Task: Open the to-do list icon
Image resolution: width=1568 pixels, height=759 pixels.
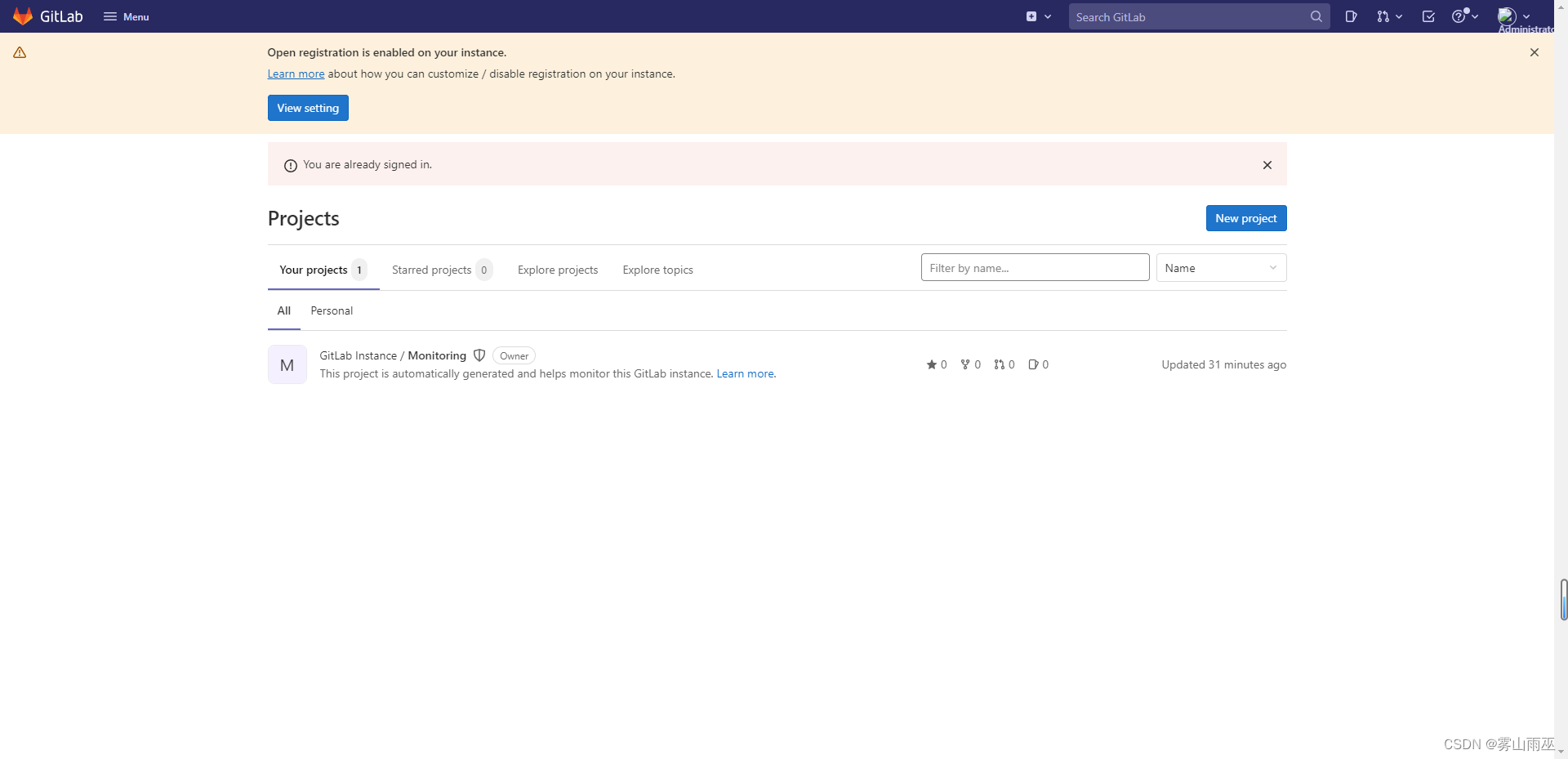Action: coord(1428,16)
